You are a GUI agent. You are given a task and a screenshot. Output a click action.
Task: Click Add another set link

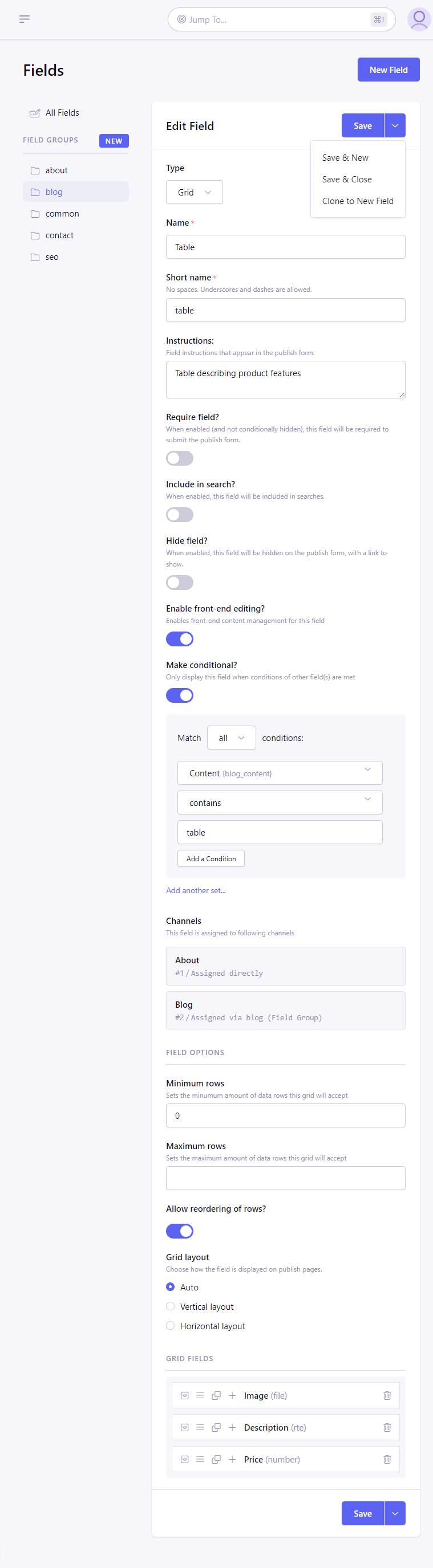click(196, 890)
